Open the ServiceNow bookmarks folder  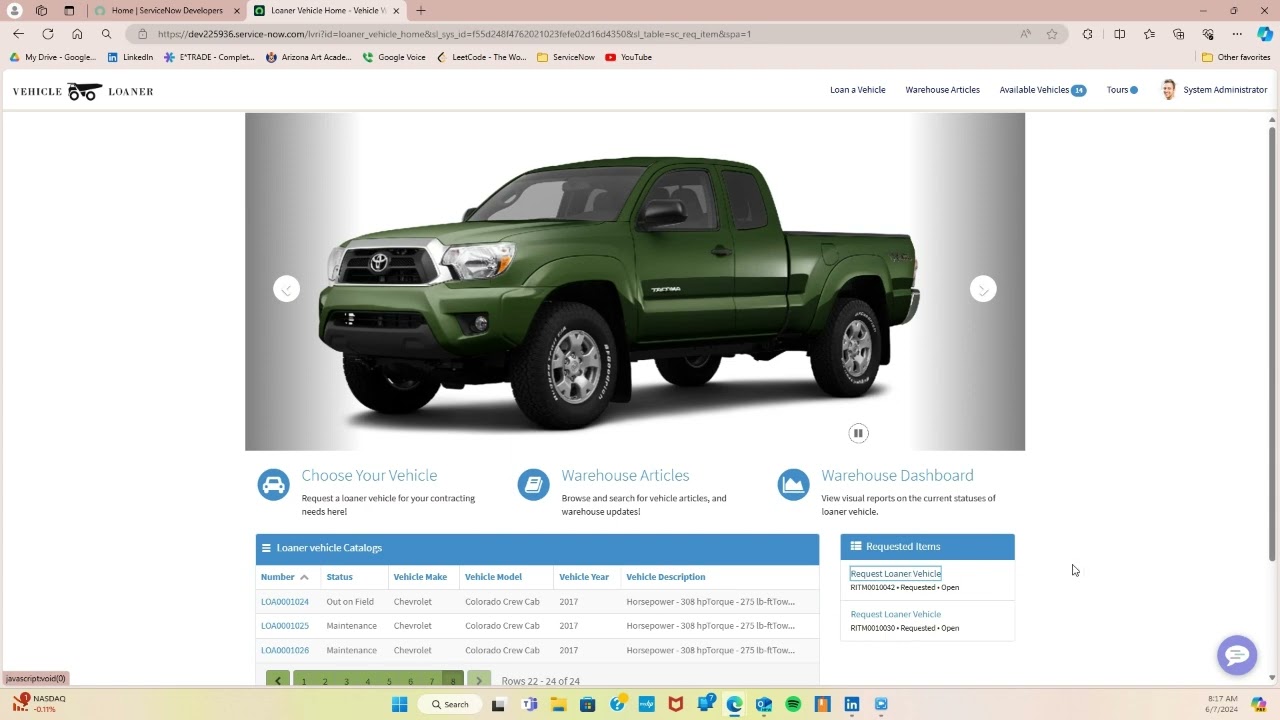(x=566, y=57)
